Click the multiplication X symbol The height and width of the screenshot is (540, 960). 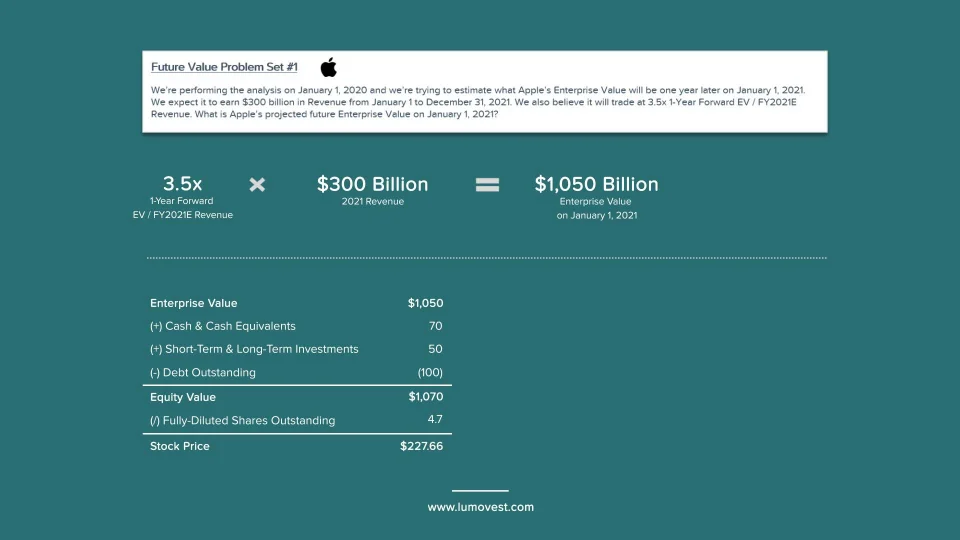257,184
